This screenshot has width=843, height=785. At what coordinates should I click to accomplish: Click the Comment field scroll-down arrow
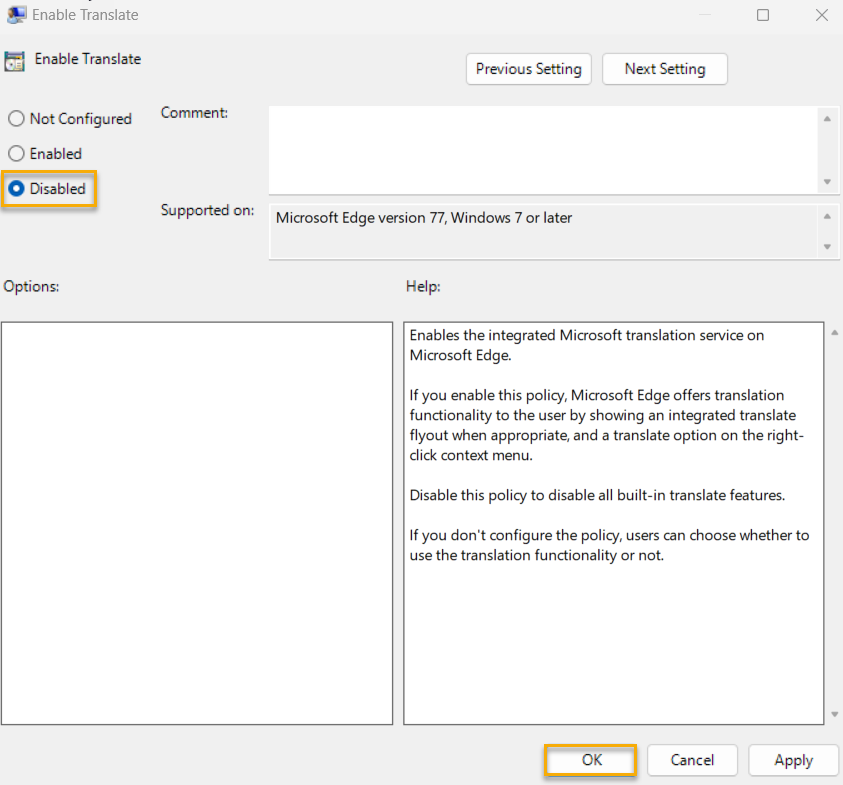pos(828,182)
